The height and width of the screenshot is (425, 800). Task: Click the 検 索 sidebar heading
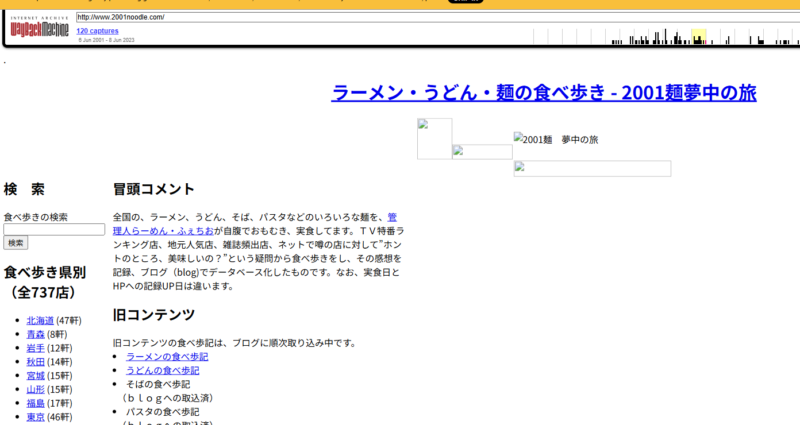pos(24,189)
